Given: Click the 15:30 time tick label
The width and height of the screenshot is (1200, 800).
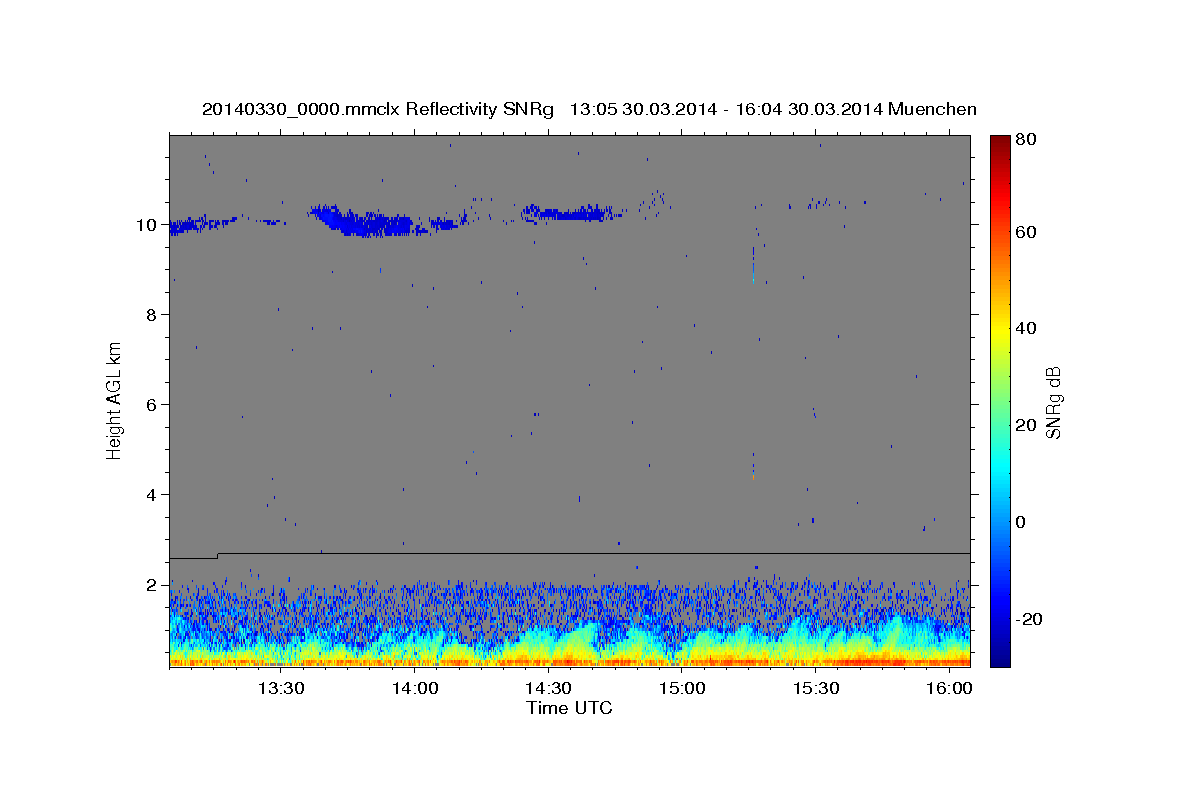Looking at the screenshot, I should (x=815, y=688).
